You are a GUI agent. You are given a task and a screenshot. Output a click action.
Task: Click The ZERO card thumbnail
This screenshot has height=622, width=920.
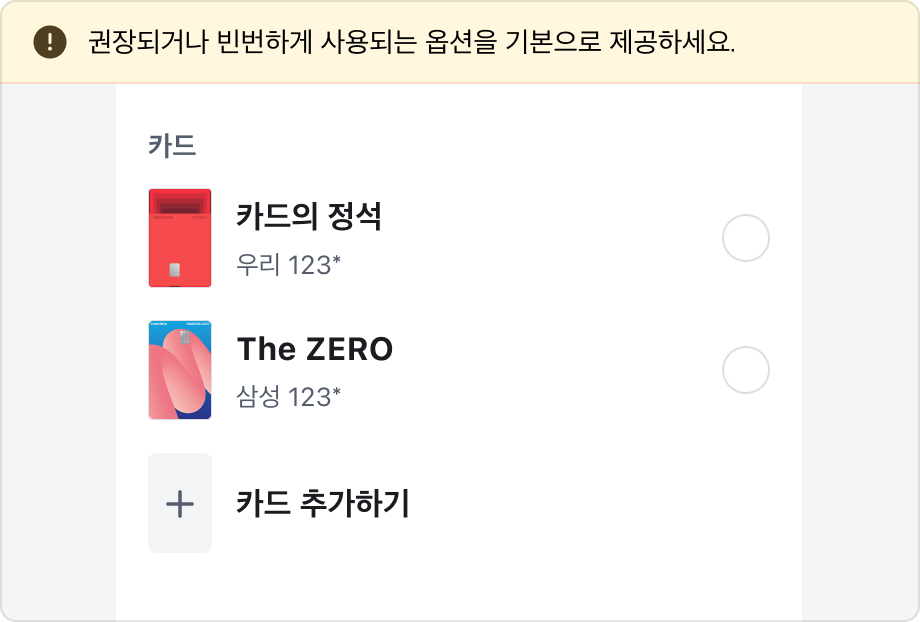click(180, 370)
